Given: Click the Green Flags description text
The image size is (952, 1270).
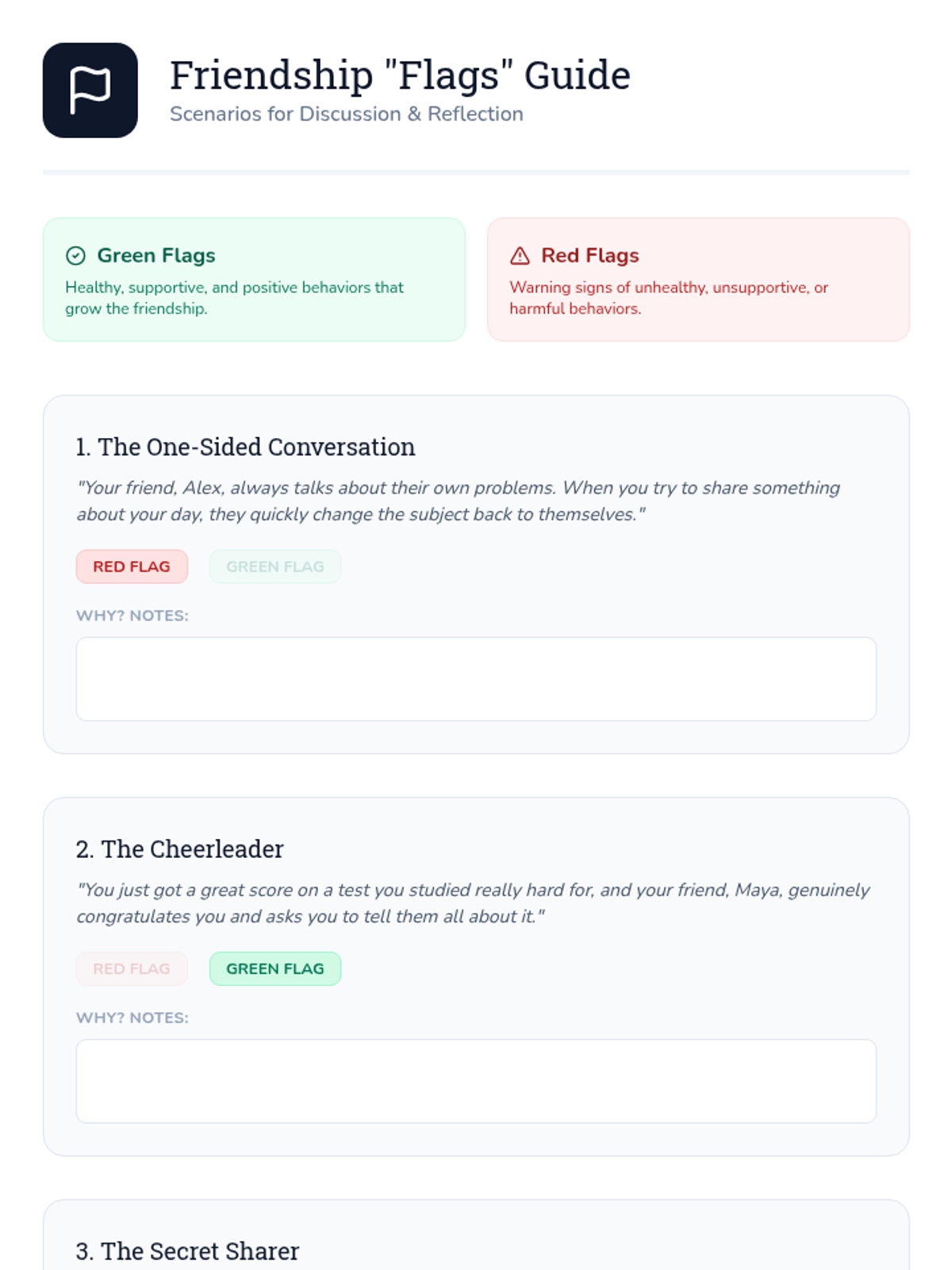Looking at the screenshot, I should click(234, 298).
